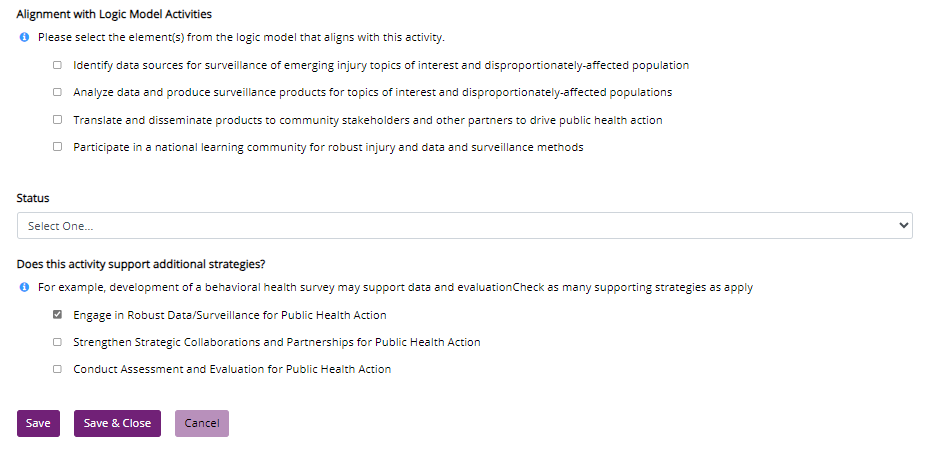Image resolution: width=925 pixels, height=452 pixels.
Task: Enable 'Translate and disseminate products' checkbox
Action: tap(57, 120)
